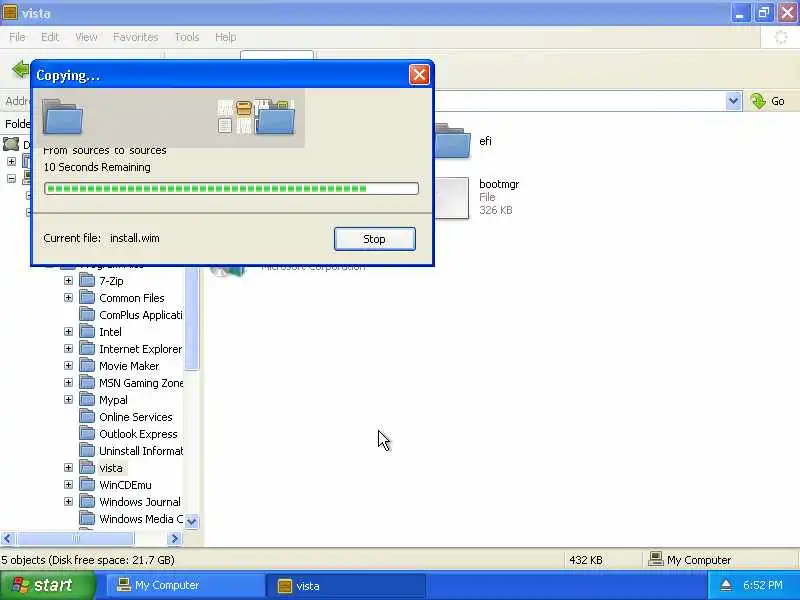The height and width of the screenshot is (600, 800).
Task: Expand the Windows Journal node
Action: click(x=68, y=502)
